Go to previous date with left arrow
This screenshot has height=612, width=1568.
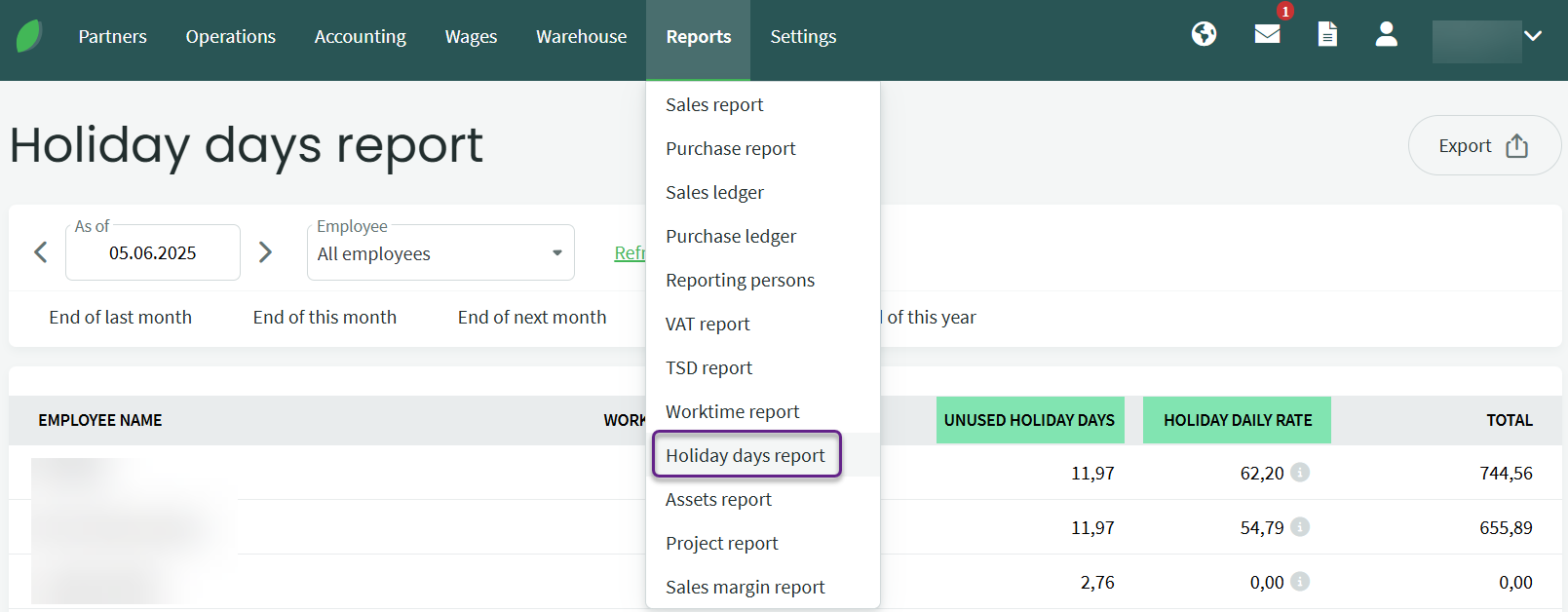click(x=41, y=252)
